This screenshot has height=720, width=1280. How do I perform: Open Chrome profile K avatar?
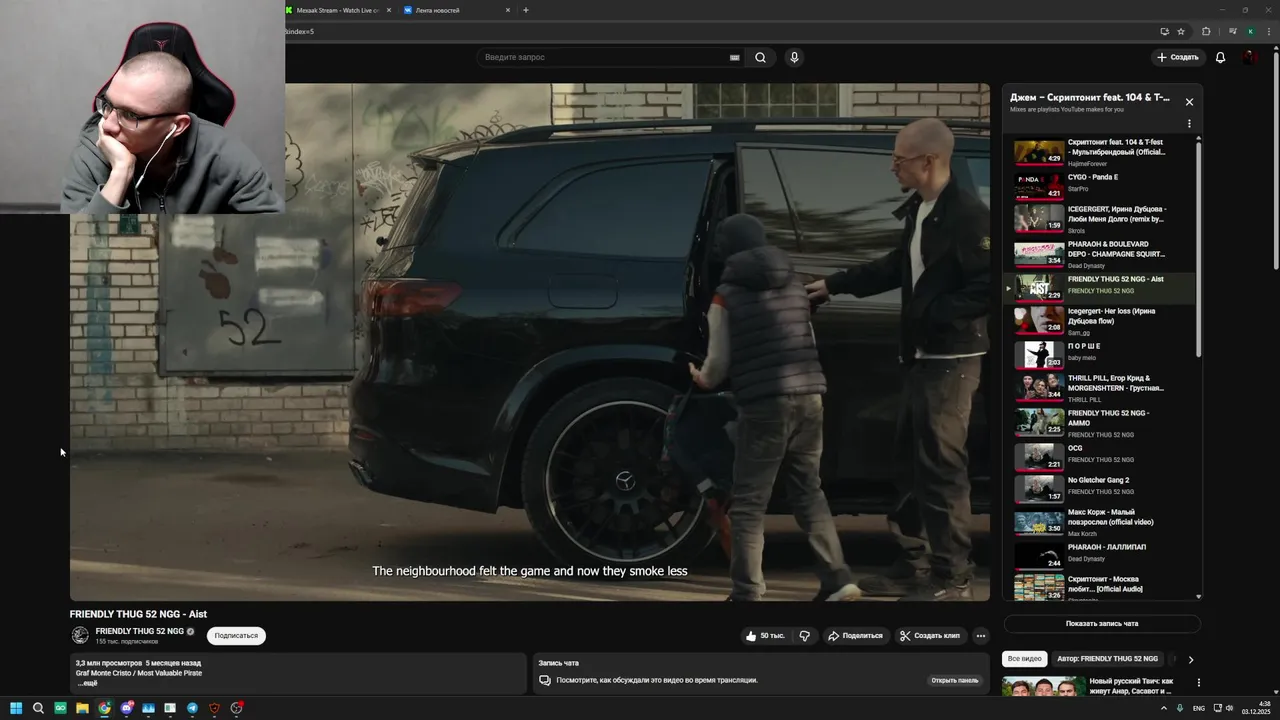pos(1250,31)
